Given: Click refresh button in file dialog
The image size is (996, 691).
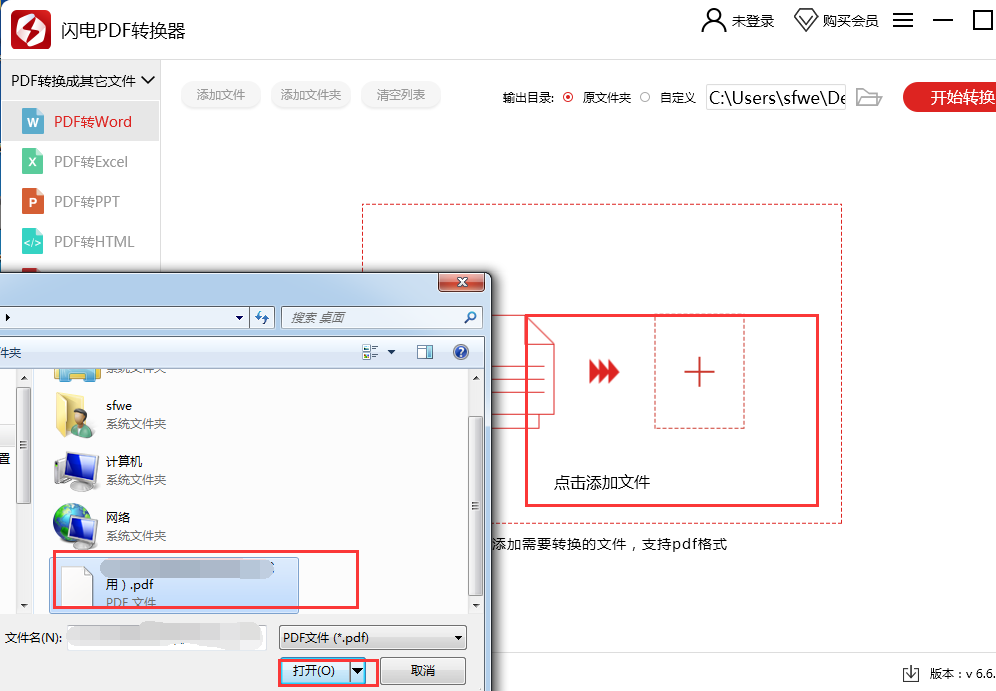Looking at the screenshot, I should click(x=262, y=317).
